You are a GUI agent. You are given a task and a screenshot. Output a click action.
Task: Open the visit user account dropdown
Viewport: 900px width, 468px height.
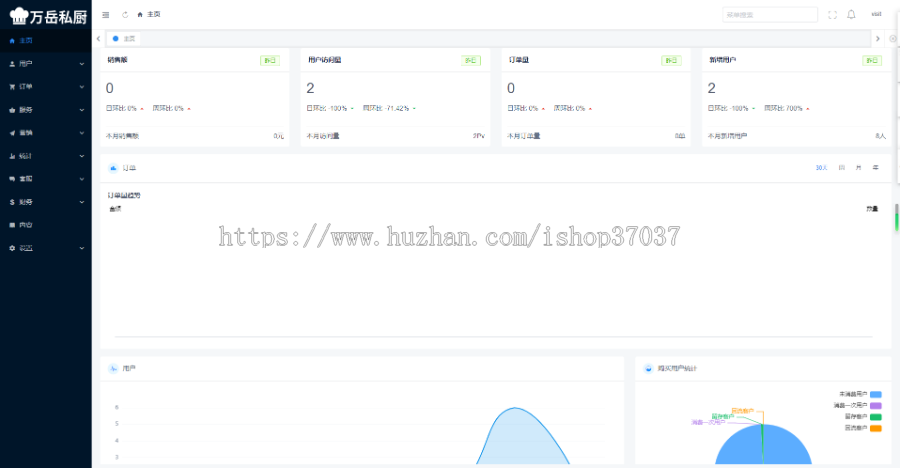(876, 14)
